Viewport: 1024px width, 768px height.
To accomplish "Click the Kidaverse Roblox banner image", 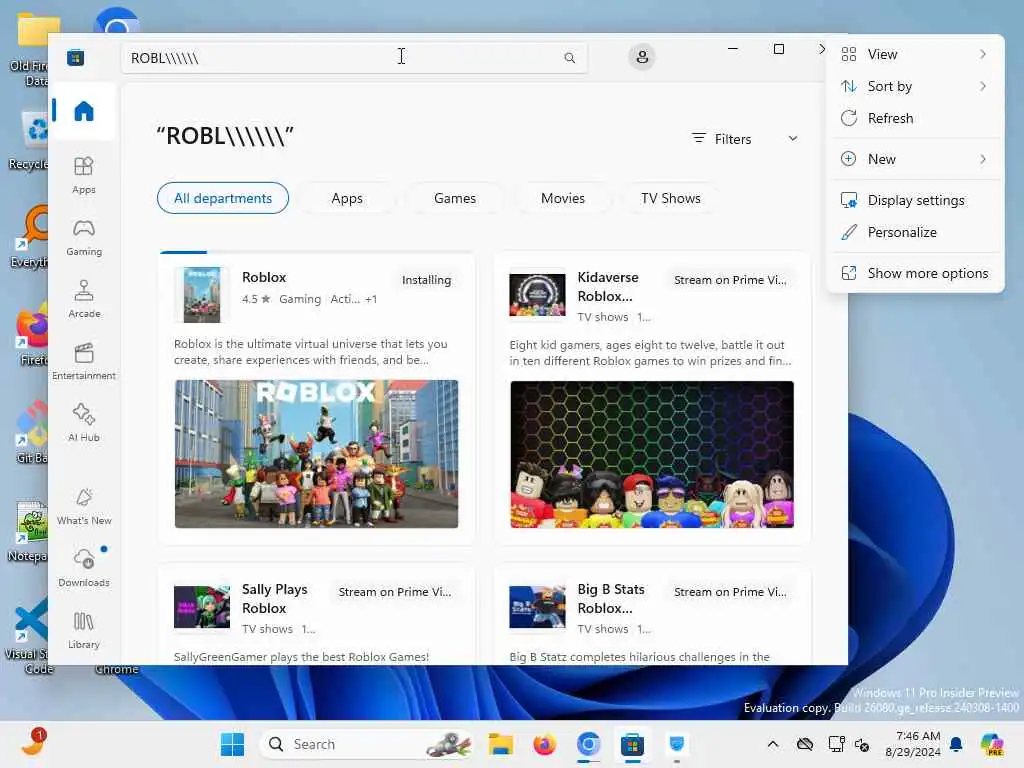I will pos(652,454).
